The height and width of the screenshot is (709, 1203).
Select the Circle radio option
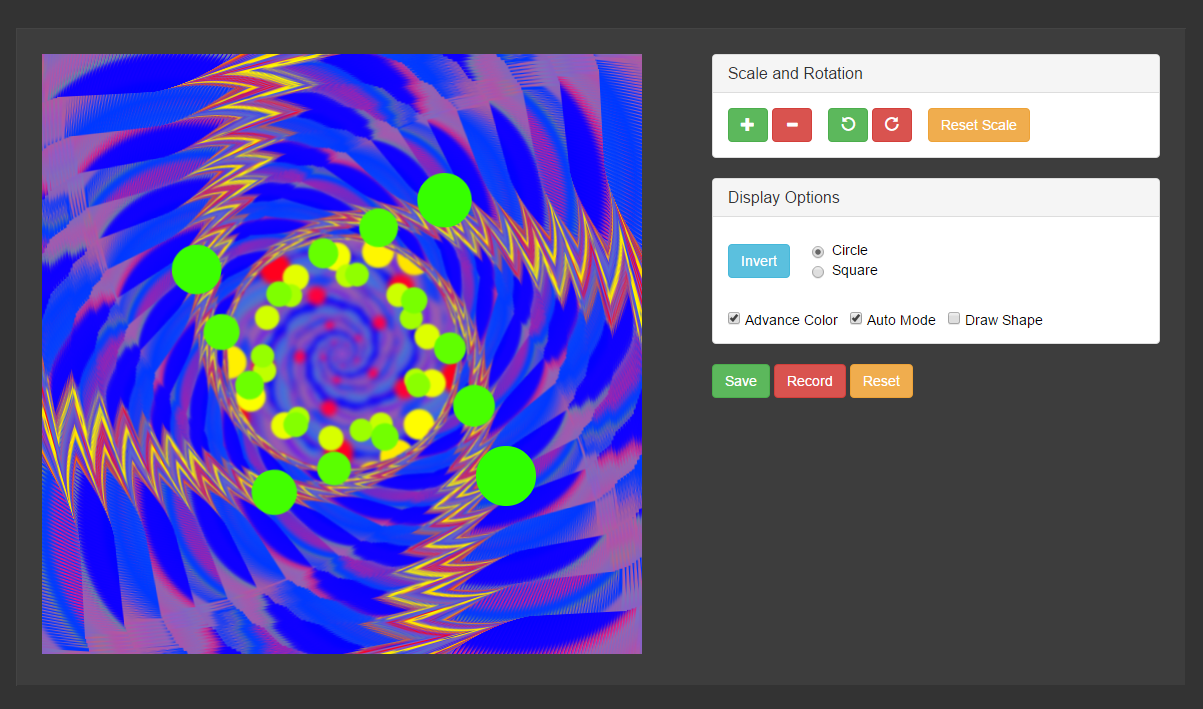(818, 251)
